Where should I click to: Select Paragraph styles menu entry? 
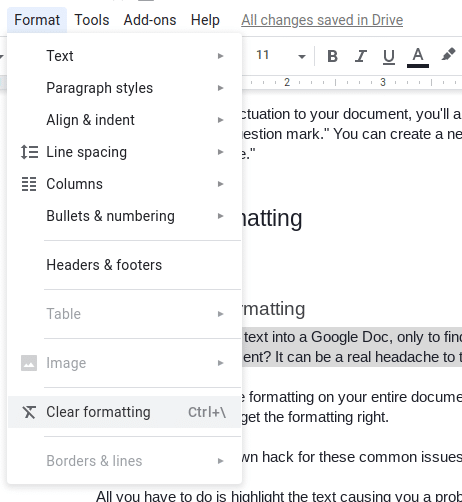click(124, 88)
